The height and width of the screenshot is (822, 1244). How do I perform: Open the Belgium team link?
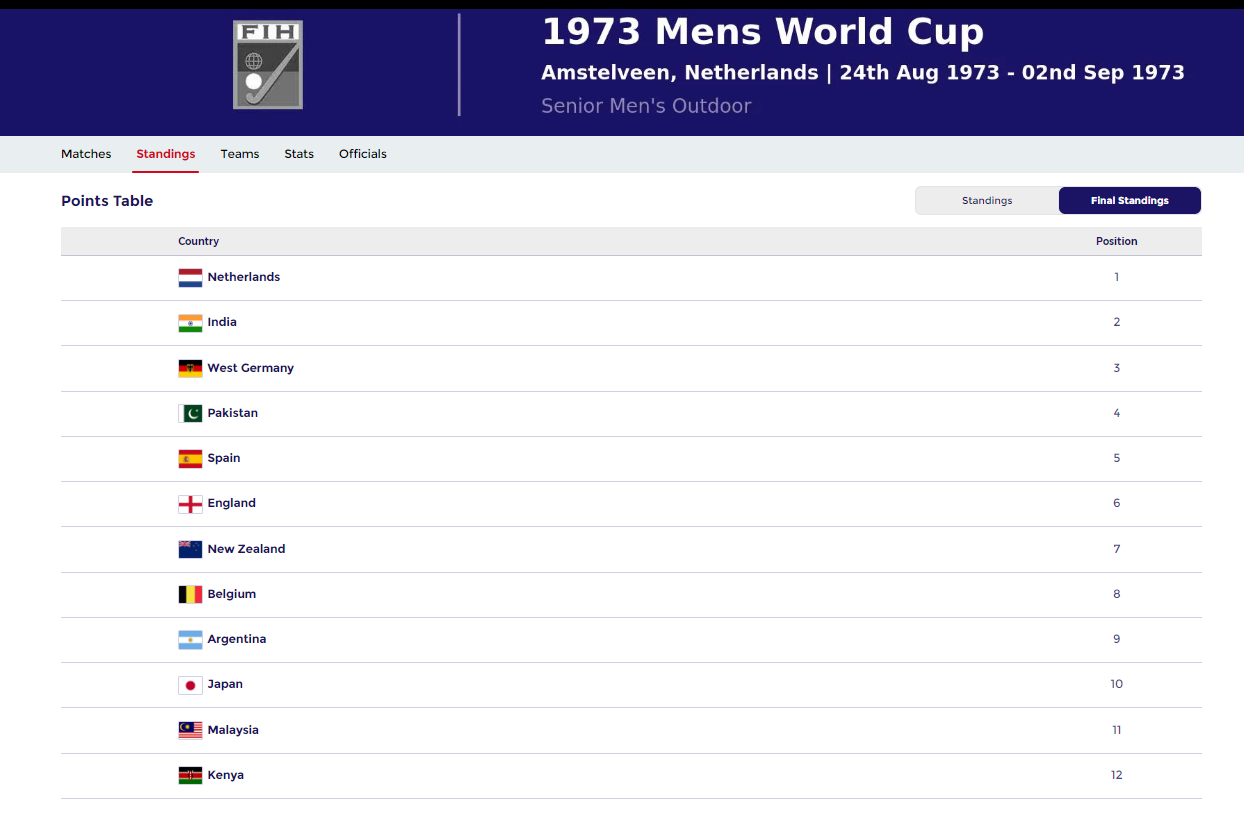point(232,594)
